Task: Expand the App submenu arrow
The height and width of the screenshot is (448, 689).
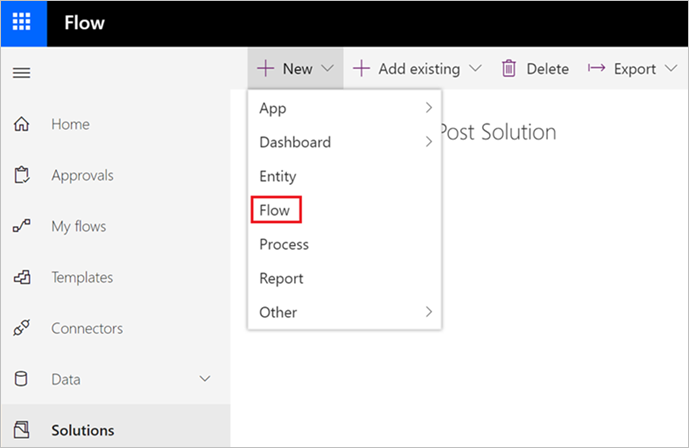Action: 429,108
